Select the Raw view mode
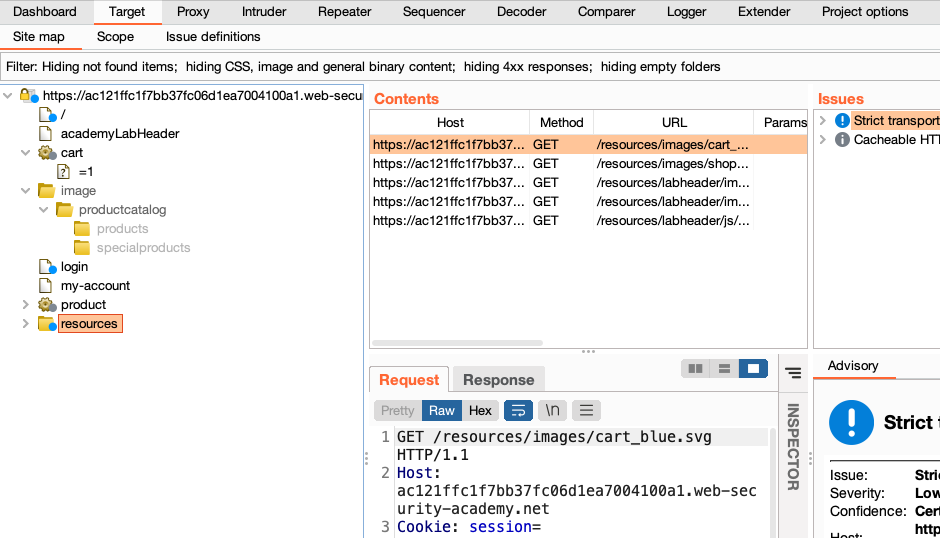The image size is (940, 538). click(x=442, y=410)
